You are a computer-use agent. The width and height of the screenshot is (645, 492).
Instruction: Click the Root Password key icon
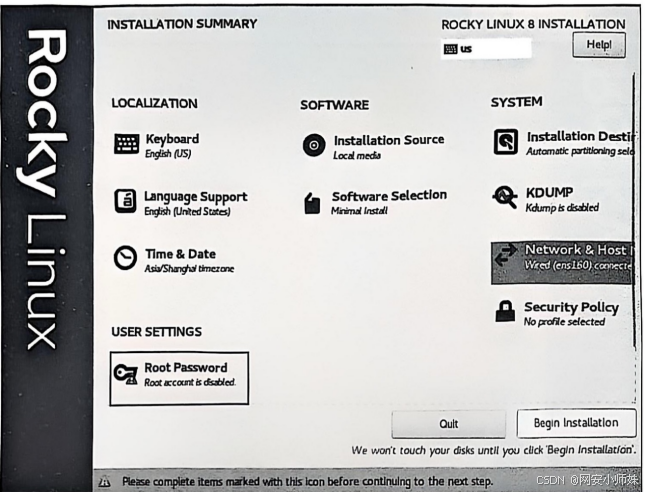[x=126, y=373]
